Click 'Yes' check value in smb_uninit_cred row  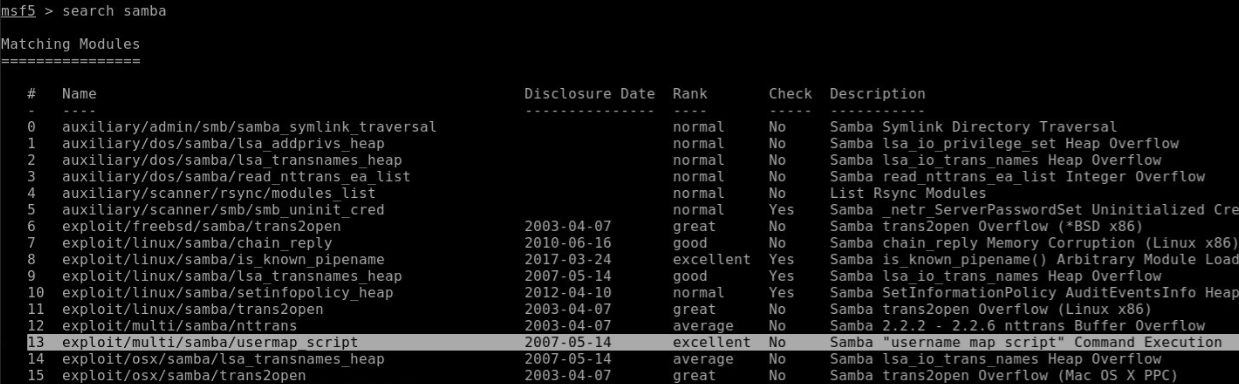click(x=781, y=209)
